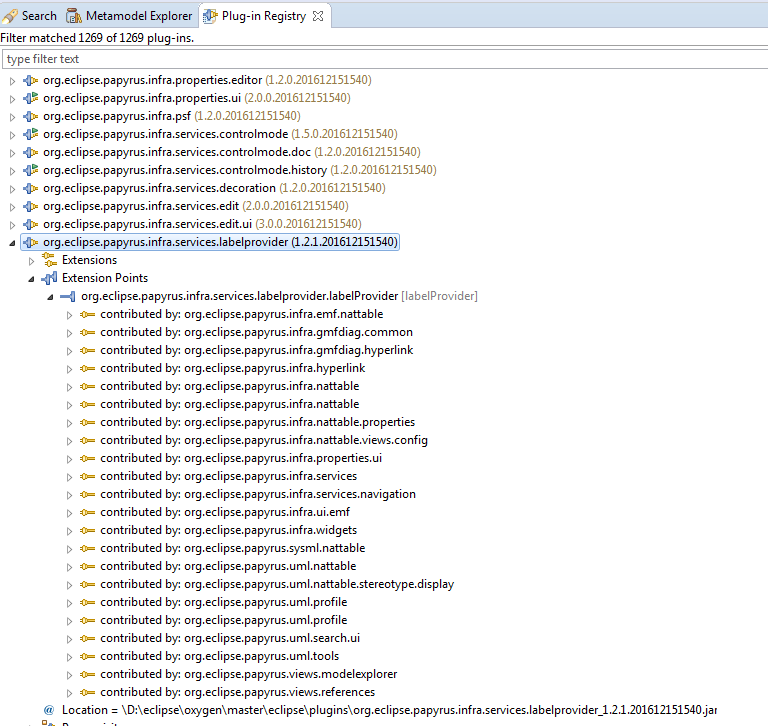
Task: Expand org.eclipse.papyrus.infra.psf plug-in node
Action: [13, 117]
